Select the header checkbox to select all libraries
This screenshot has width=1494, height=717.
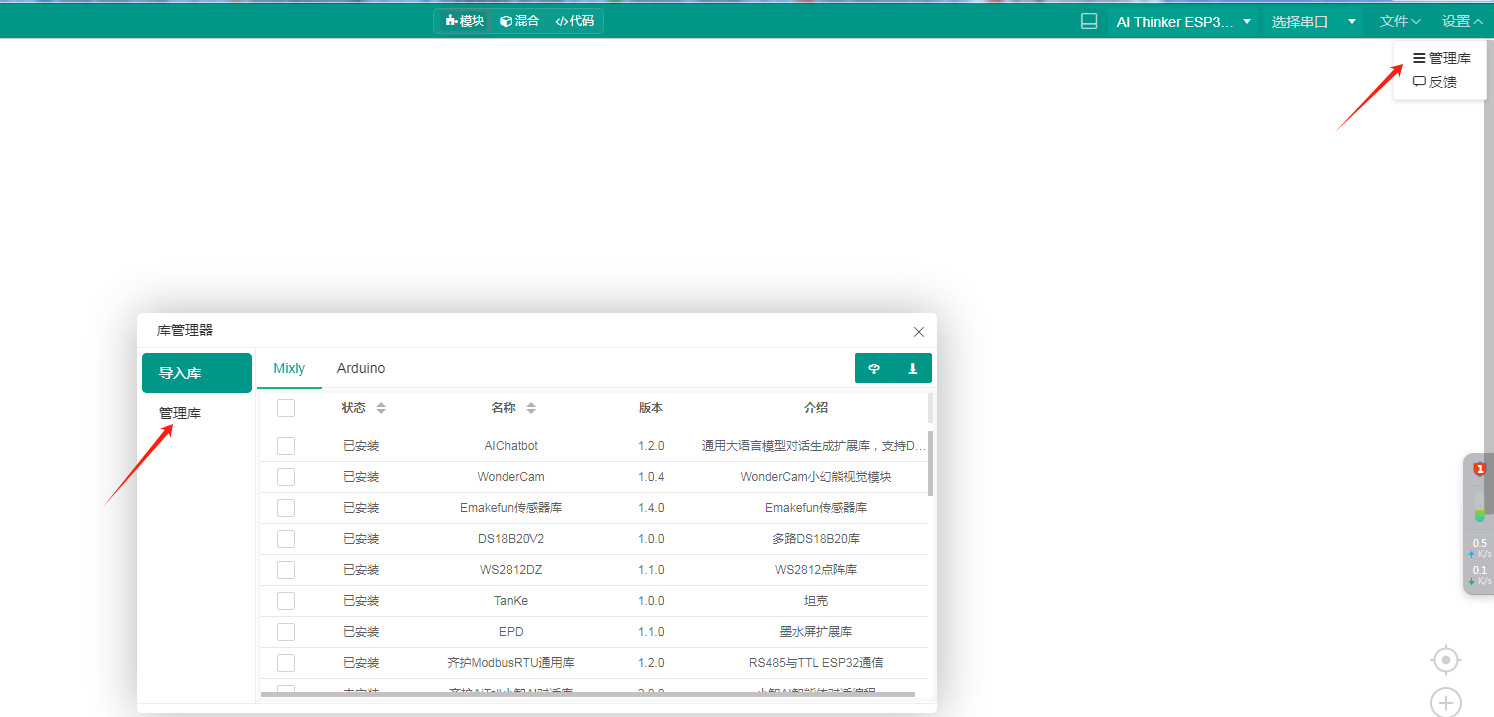[x=286, y=407]
